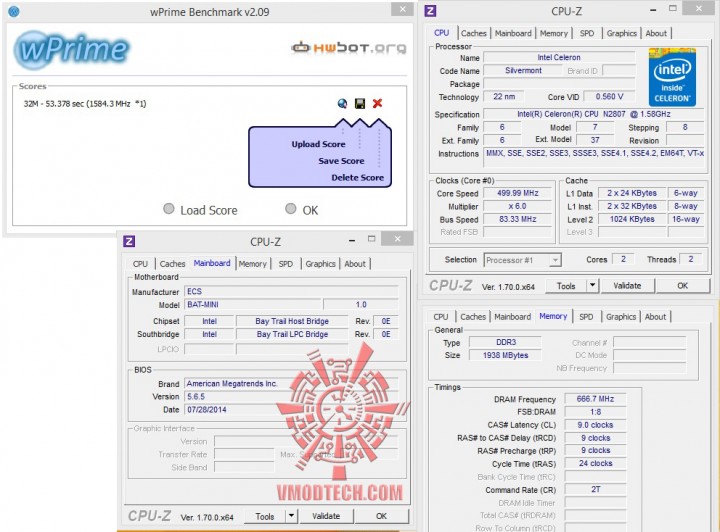
Task: Select SPD tab in Mainboard window
Action: tap(286, 264)
